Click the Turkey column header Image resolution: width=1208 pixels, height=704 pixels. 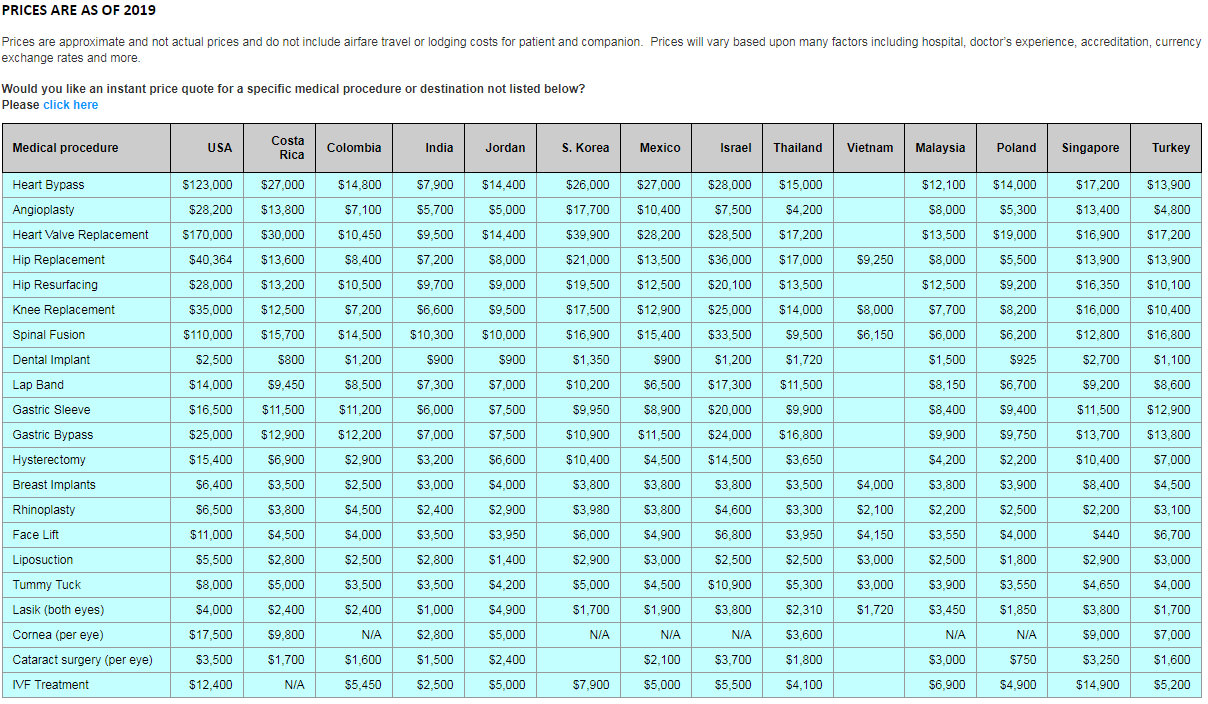[1169, 147]
